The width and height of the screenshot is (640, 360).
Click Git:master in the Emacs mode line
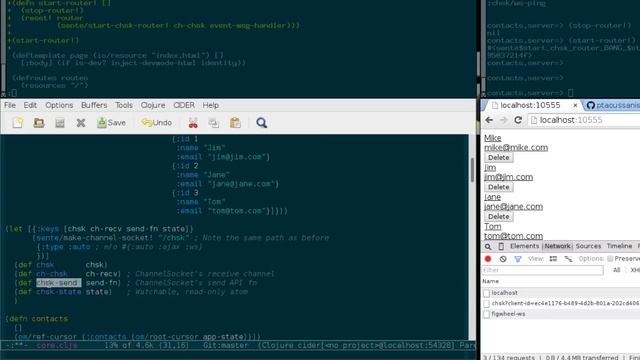[226, 345]
